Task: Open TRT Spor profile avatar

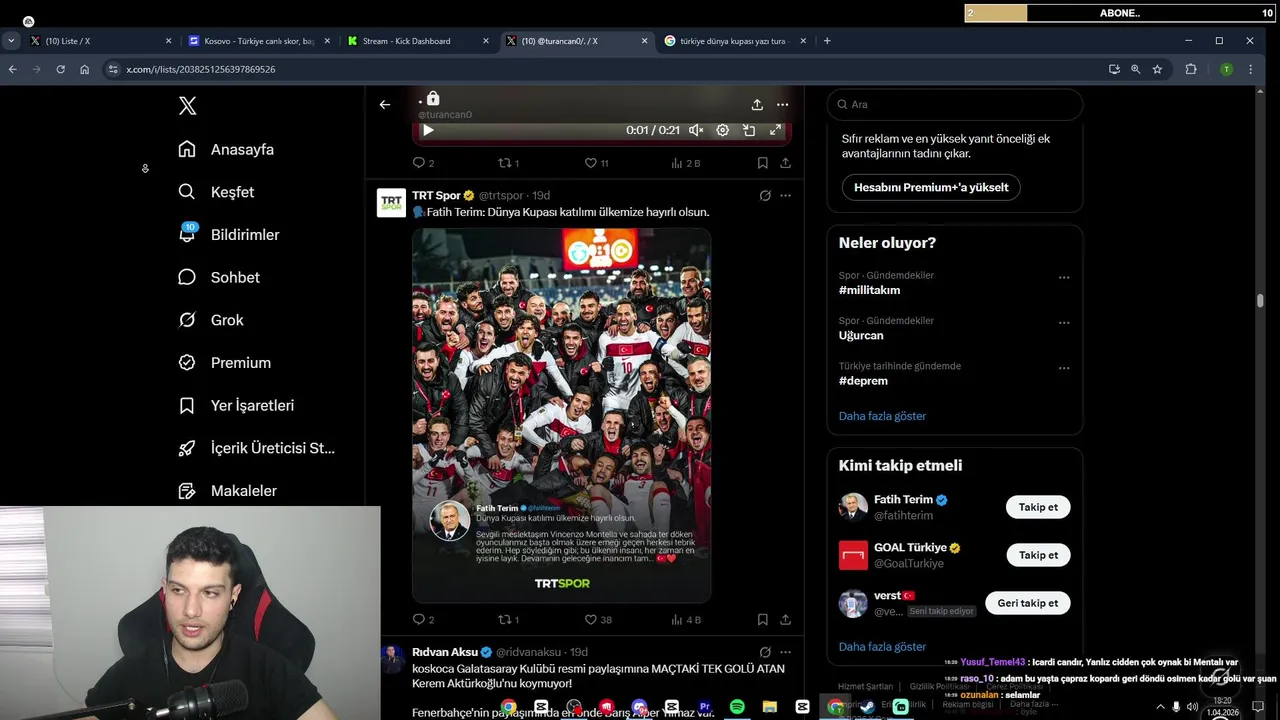Action: [x=391, y=202]
